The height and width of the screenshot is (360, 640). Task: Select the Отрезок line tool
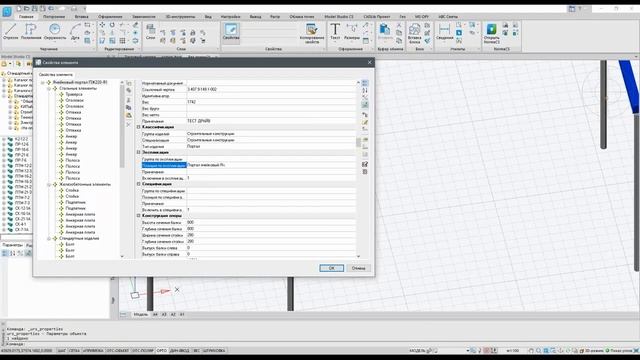click(11, 31)
